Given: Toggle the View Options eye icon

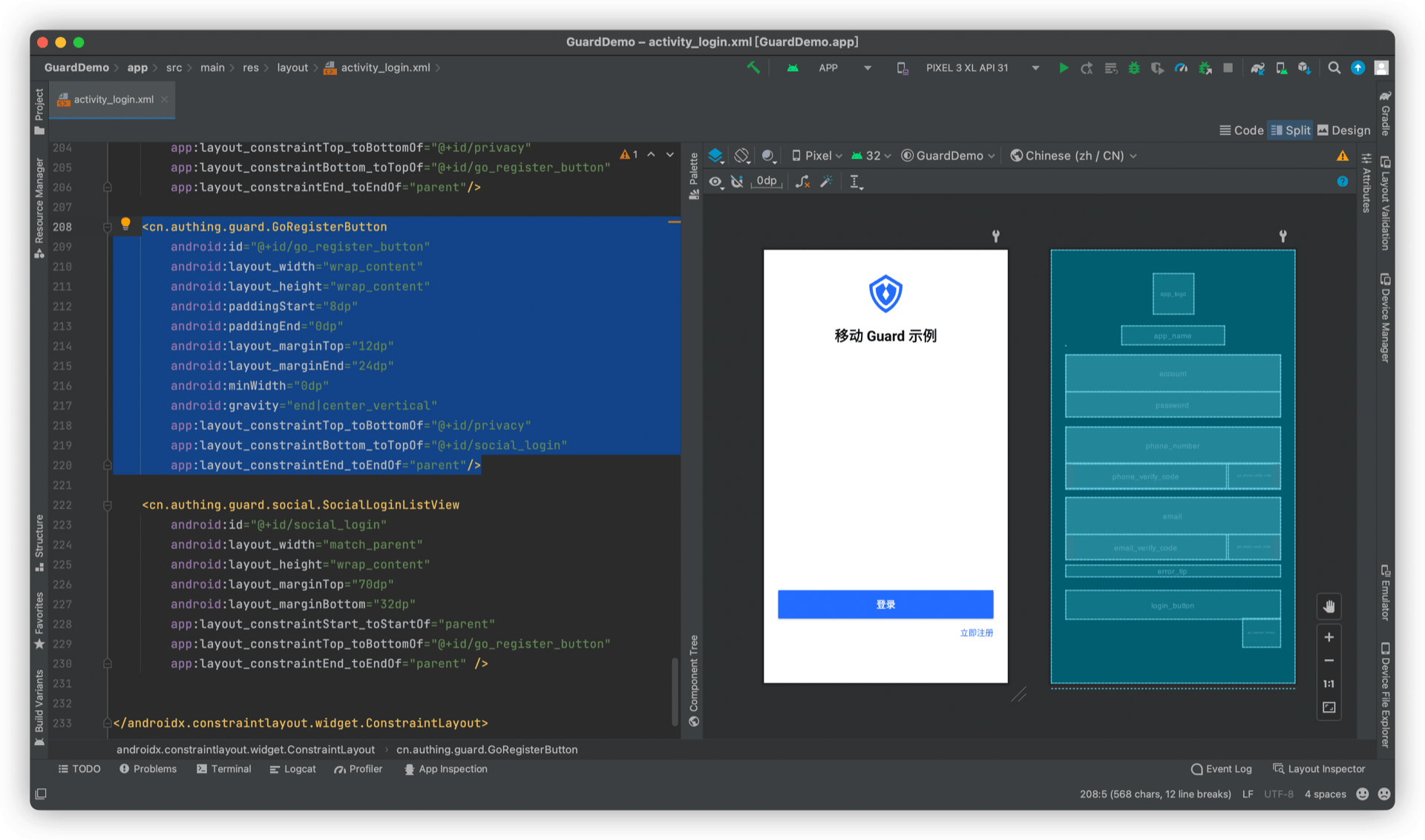Looking at the screenshot, I should (x=715, y=182).
